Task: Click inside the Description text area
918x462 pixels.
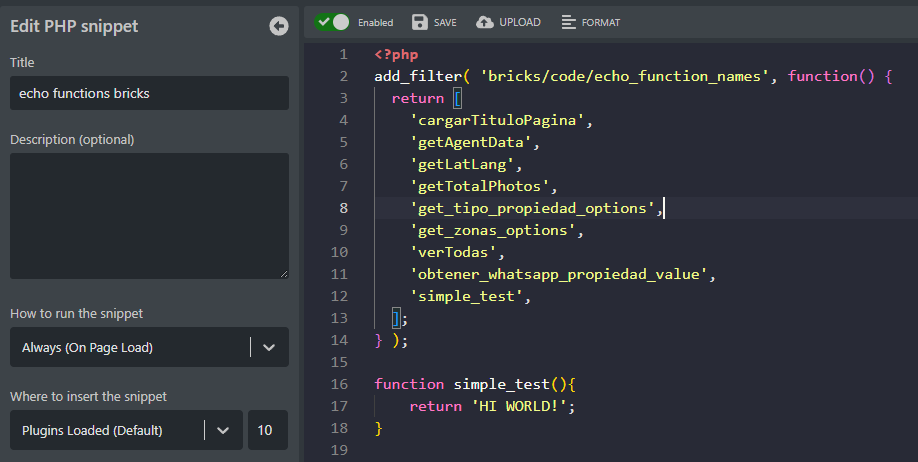Action: pos(149,216)
